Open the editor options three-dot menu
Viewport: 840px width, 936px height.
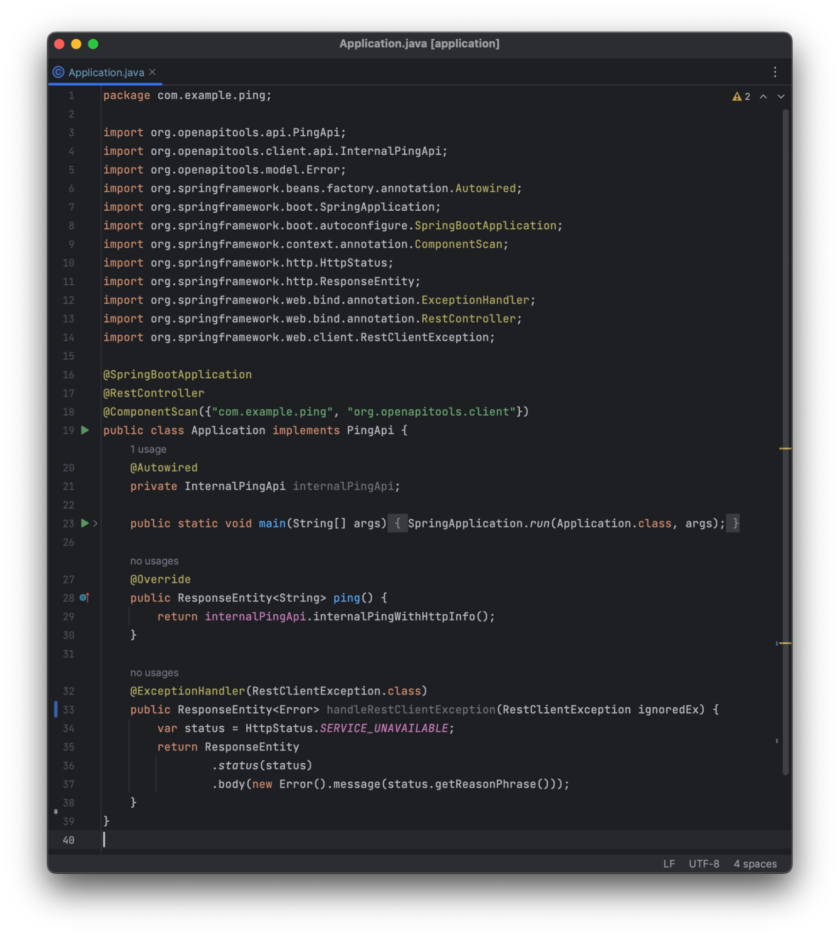(x=774, y=72)
